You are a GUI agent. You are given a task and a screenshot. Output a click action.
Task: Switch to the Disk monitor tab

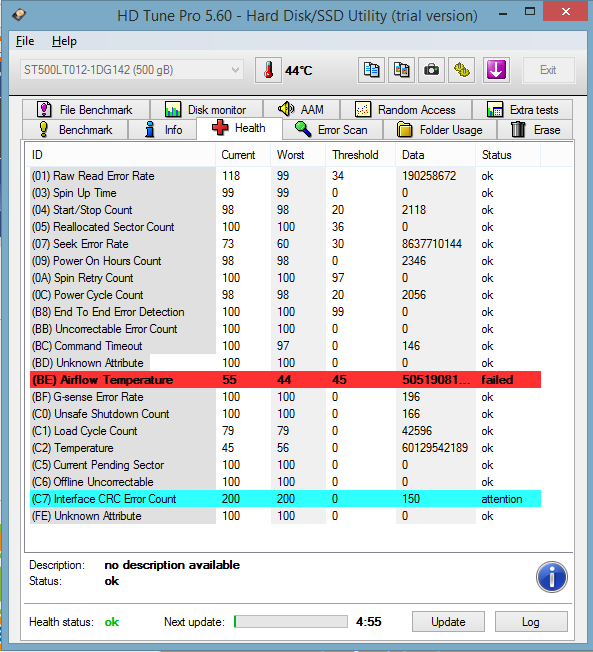pos(206,110)
